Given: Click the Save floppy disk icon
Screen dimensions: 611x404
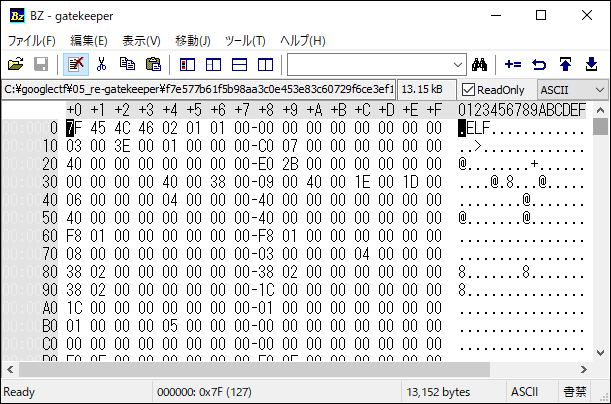Looking at the screenshot, I should [41, 64].
